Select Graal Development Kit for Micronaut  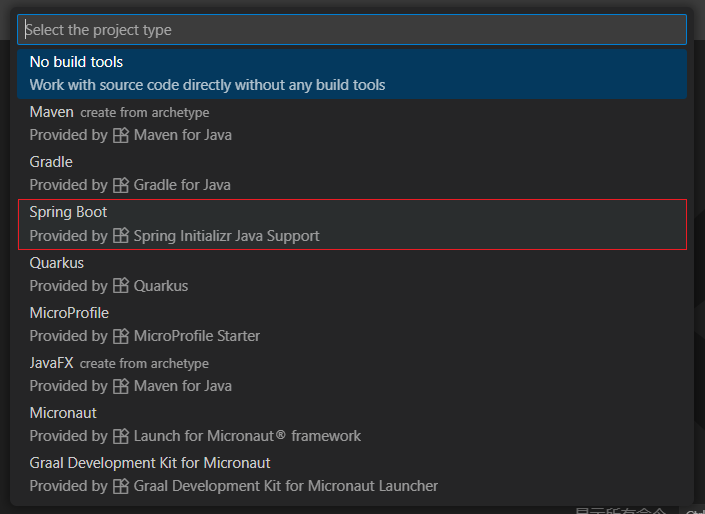coord(352,474)
